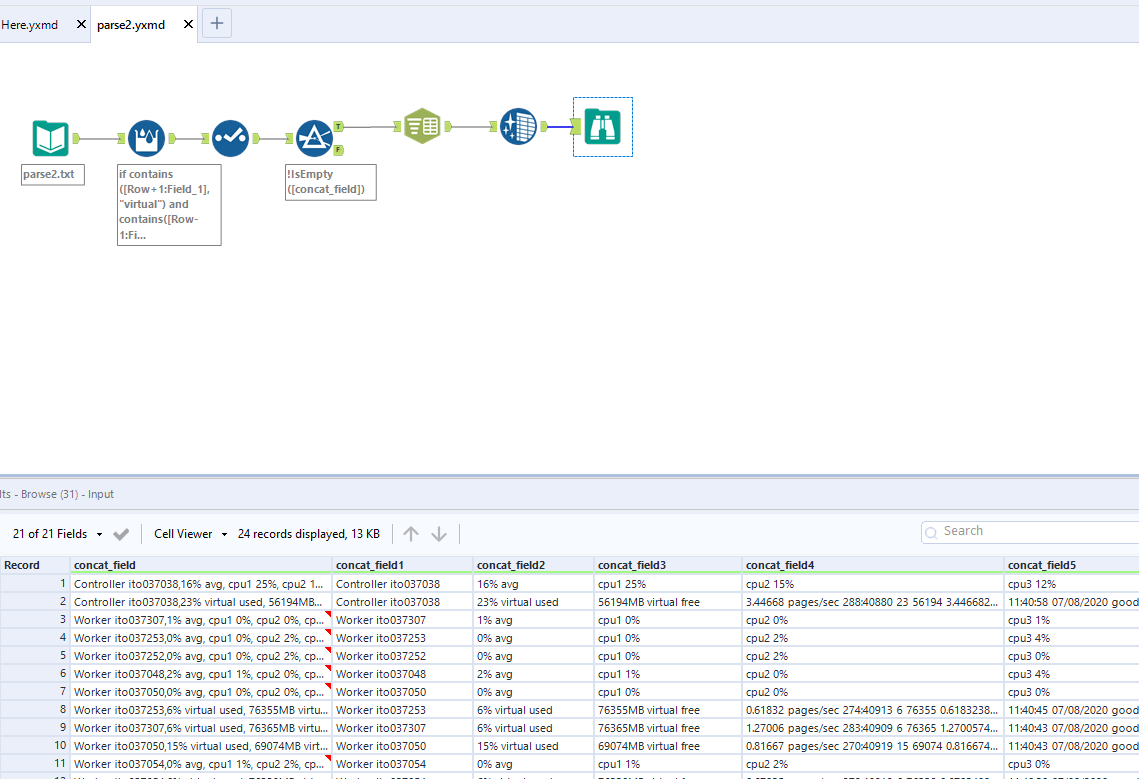The image size is (1139, 779).
Task: Click the green Summarize tool hexagon
Action: (422, 126)
